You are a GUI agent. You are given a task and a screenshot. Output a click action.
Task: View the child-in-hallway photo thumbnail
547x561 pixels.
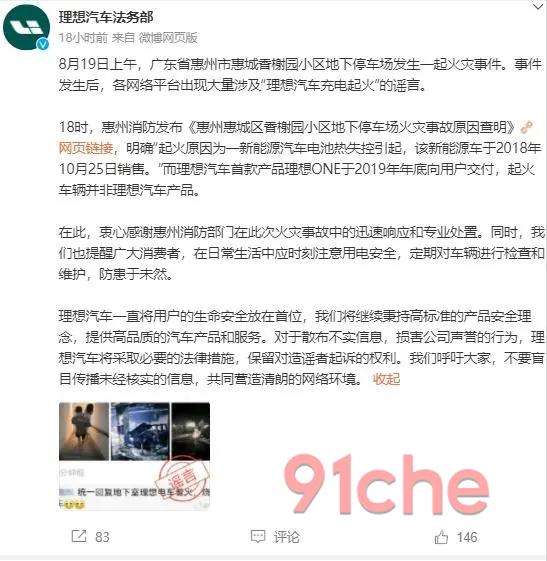[x=84, y=431]
